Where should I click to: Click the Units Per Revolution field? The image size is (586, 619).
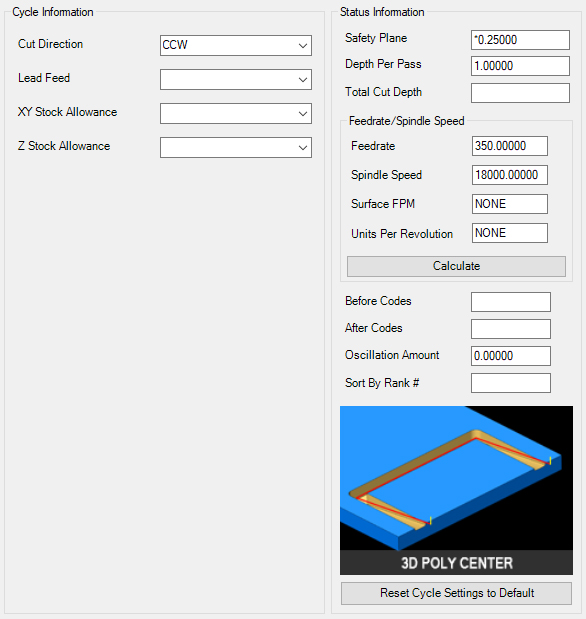tap(509, 233)
